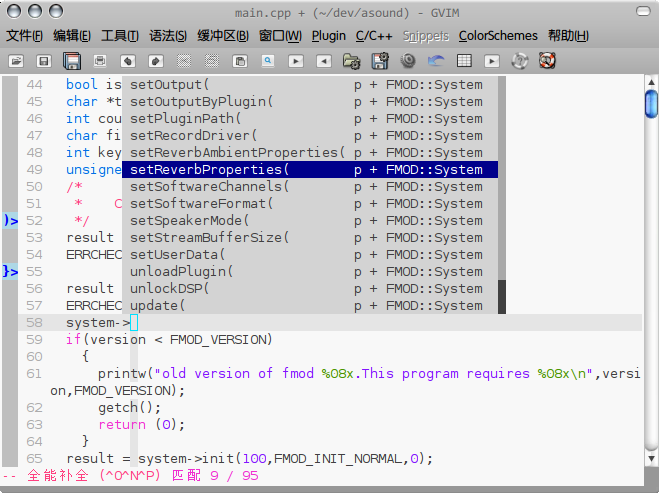
Task: Choose setOutput( from completion popup
Action: point(310,85)
